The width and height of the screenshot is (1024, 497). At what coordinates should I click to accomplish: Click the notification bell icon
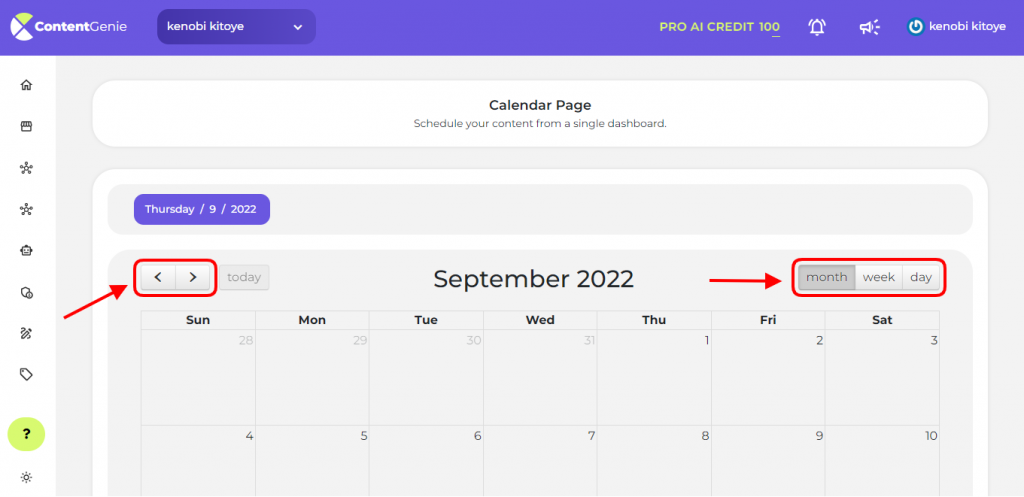click(x=817, y=27)
